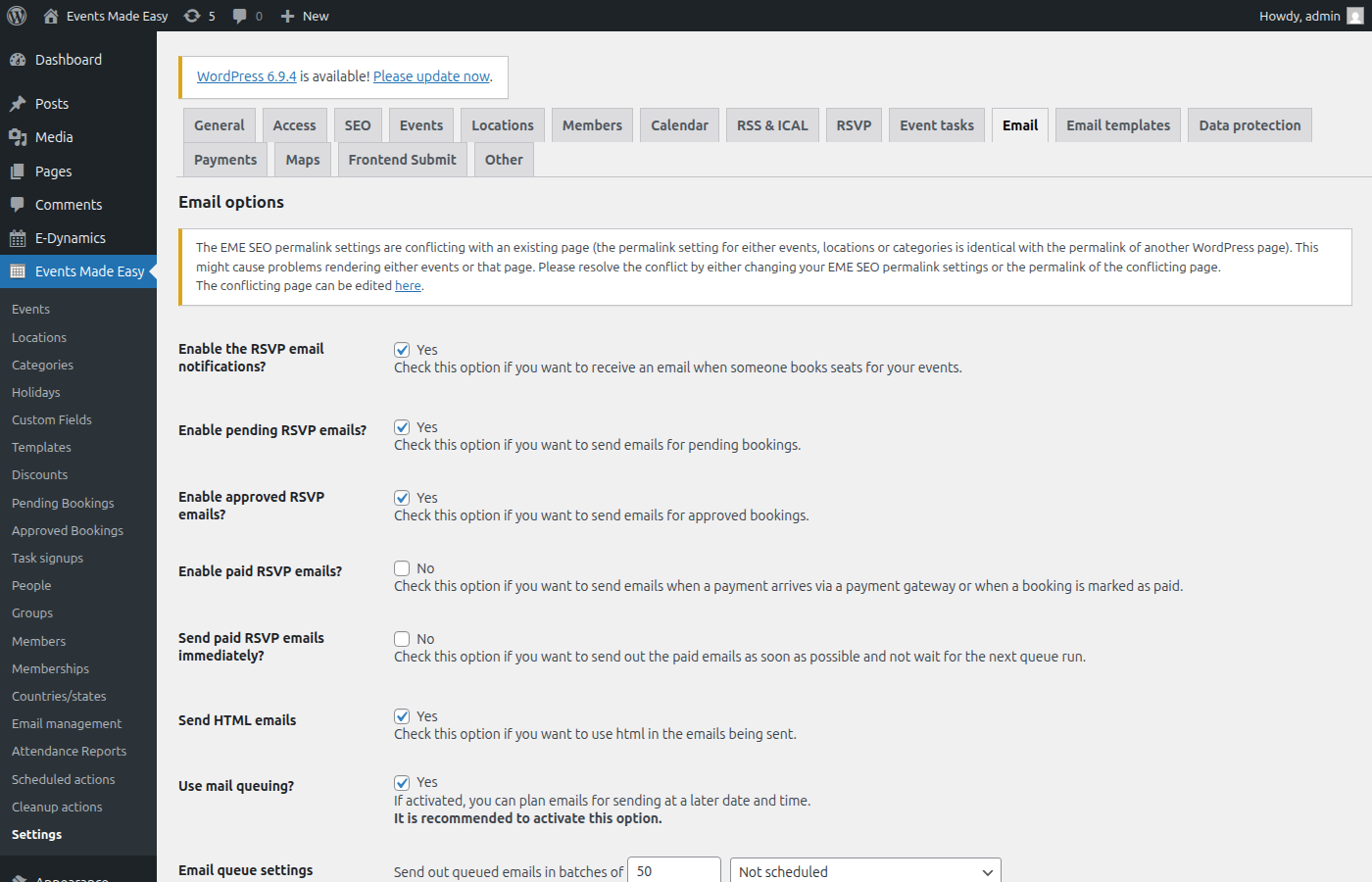Switch to the Email templates tab

1117,124
